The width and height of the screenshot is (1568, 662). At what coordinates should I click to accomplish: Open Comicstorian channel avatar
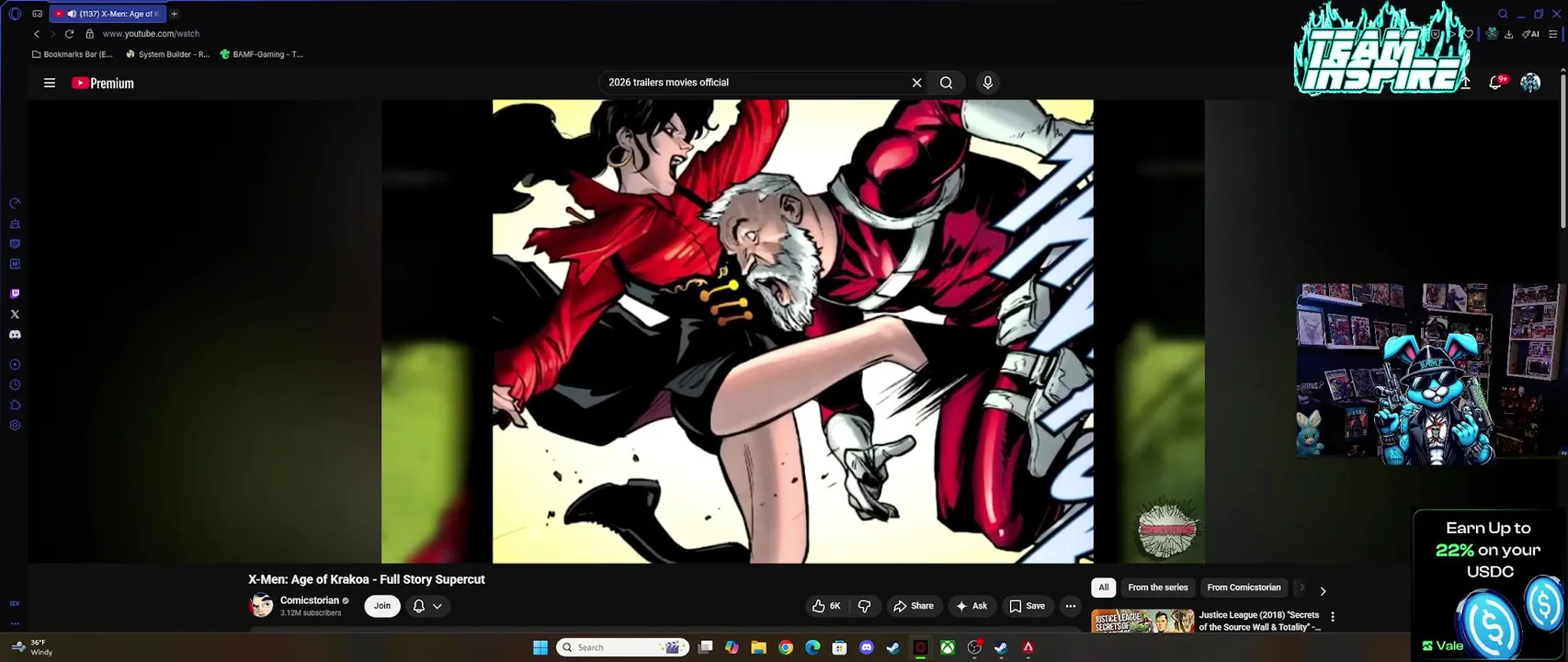(261, 605)
